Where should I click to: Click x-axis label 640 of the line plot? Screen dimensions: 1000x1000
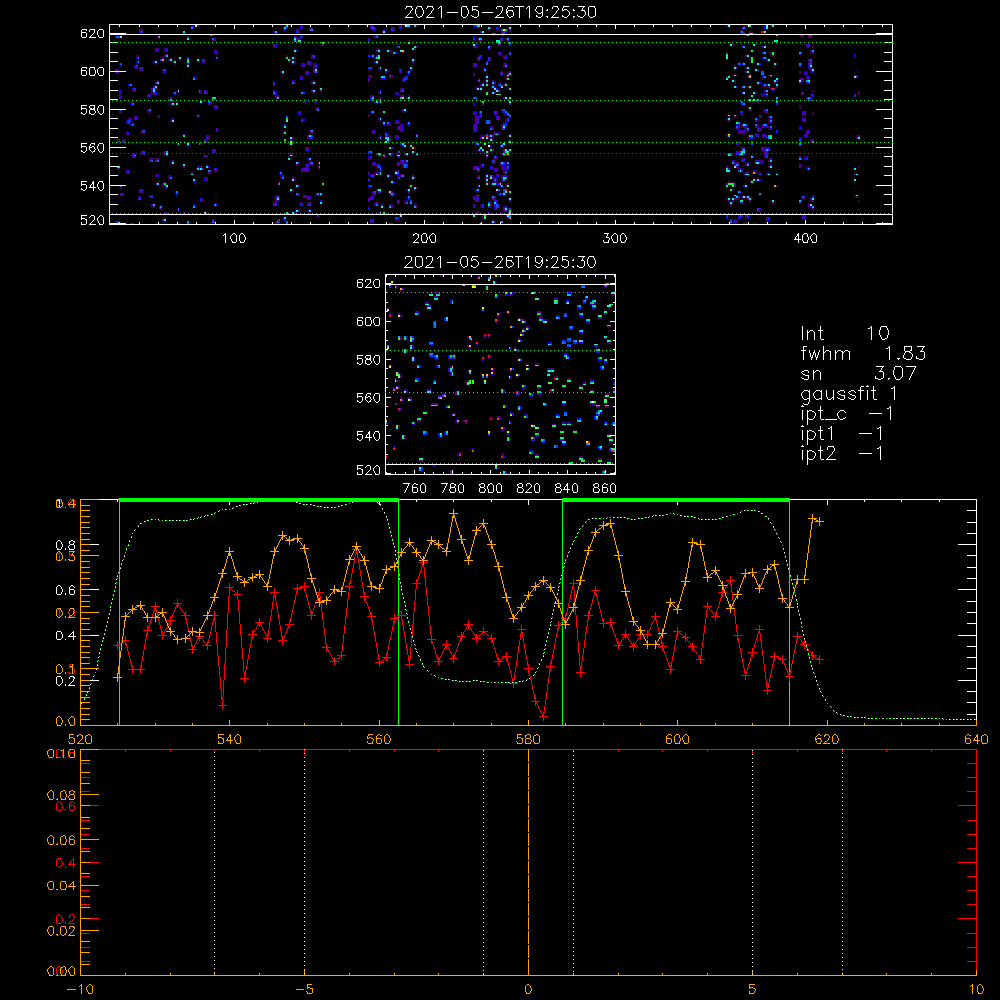pos(976,739)
